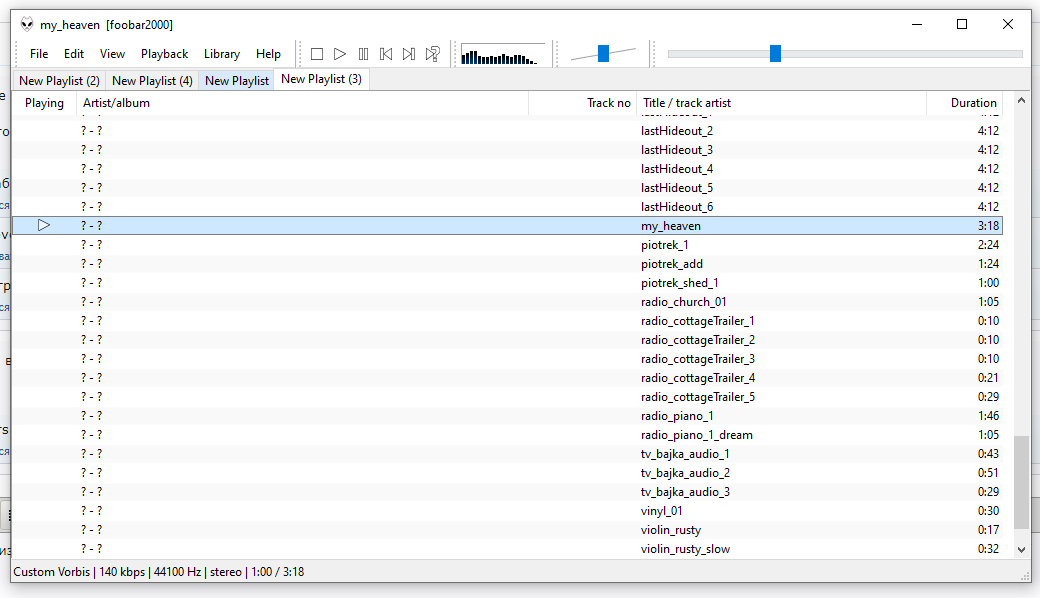Click the spectrum visualization display

[503, 54]
